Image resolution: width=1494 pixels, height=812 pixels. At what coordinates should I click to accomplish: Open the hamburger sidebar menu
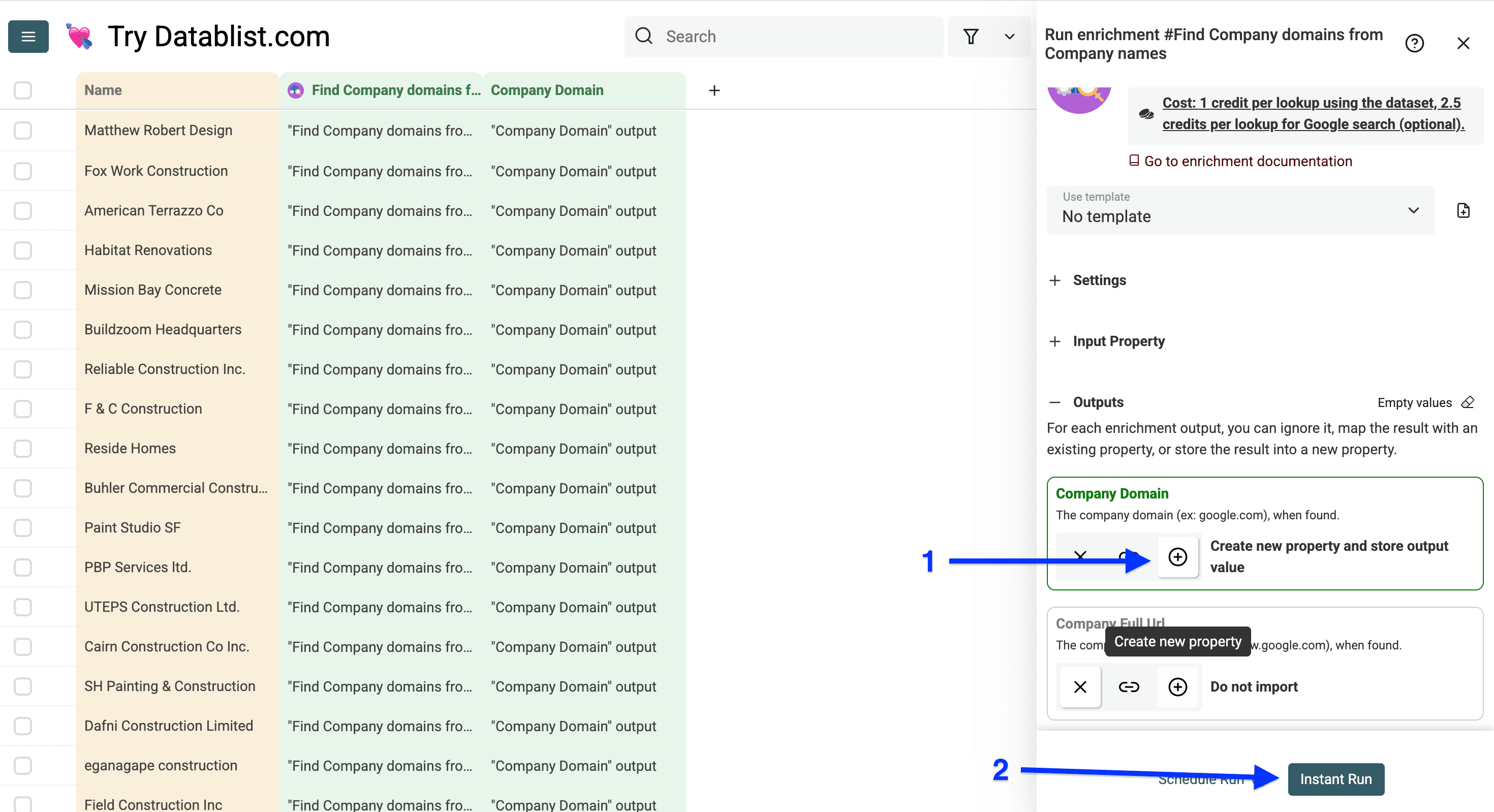tap(28, 37)
